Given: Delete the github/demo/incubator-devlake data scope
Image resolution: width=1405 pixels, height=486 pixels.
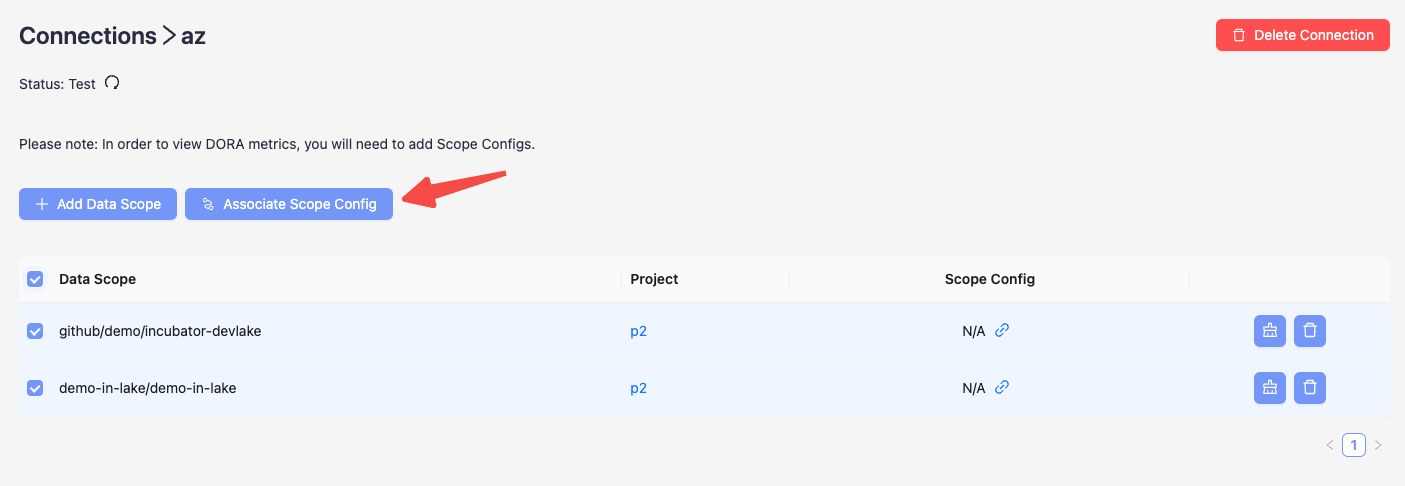Looking at the screenshot, I should (x=1310, y=331).
